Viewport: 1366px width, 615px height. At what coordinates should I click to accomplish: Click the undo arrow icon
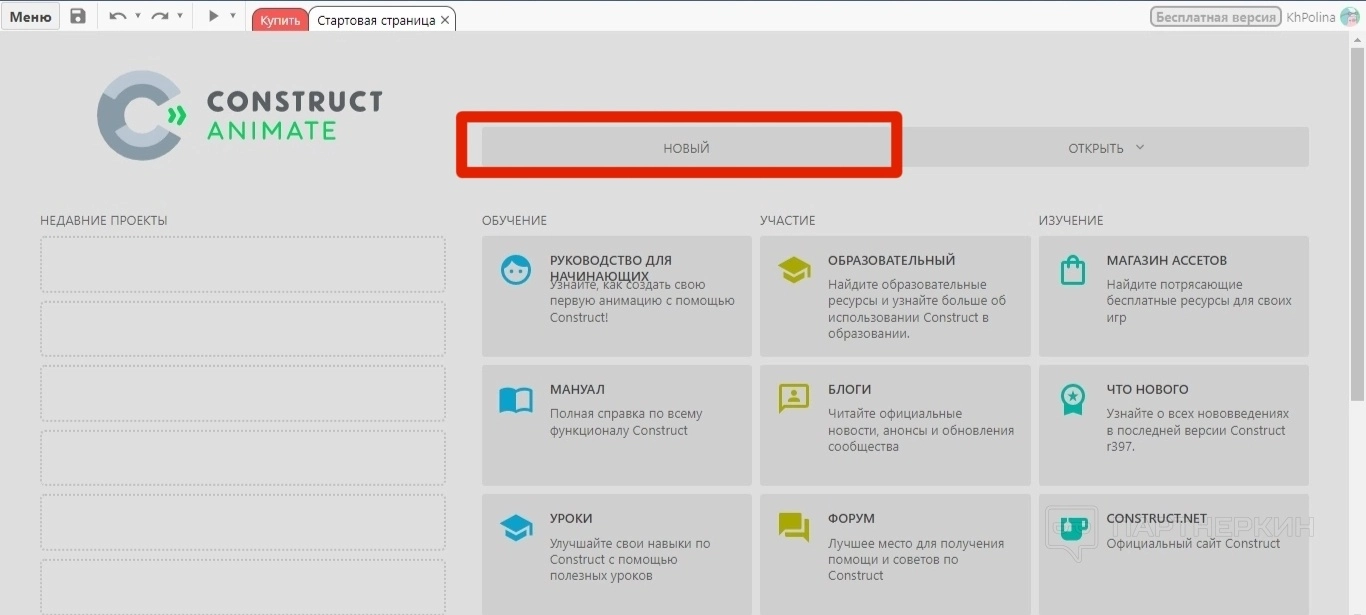point(118,16)
